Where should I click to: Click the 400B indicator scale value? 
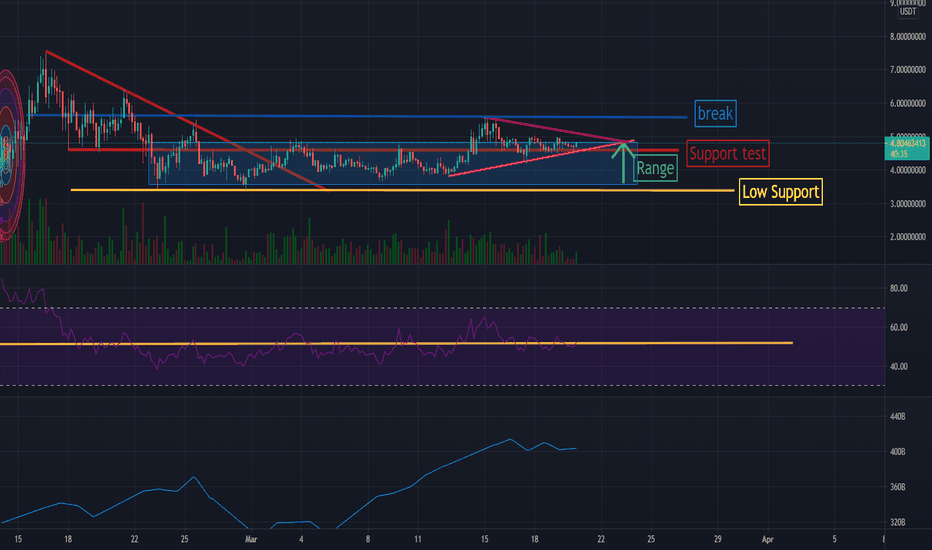(x=898, y=452)
